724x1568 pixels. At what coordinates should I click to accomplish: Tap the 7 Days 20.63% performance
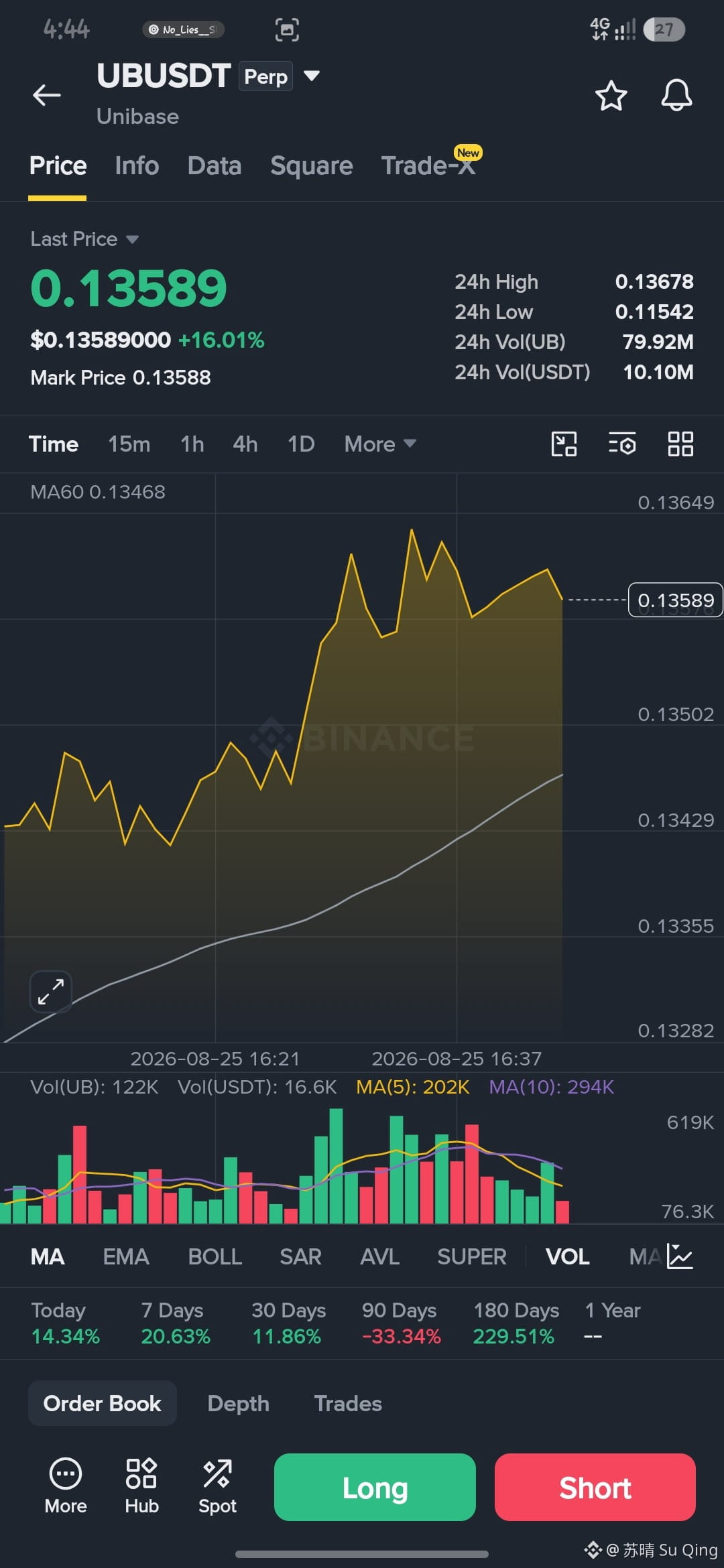176,1323
